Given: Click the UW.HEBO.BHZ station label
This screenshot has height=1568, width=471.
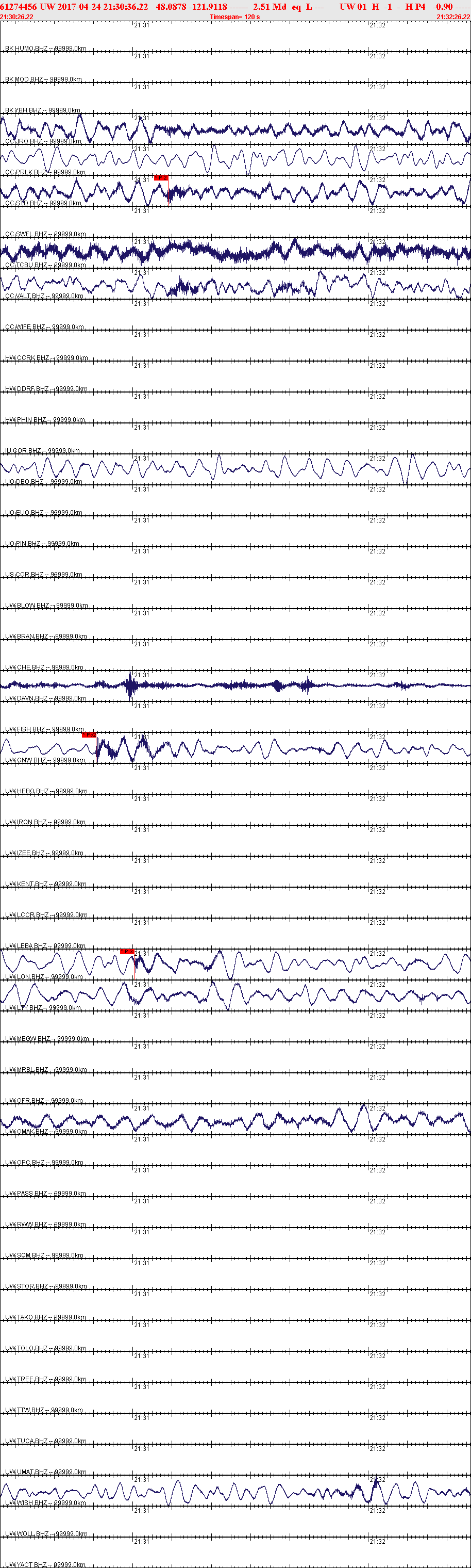Looking at the screenshot, I should pos(46,791).
